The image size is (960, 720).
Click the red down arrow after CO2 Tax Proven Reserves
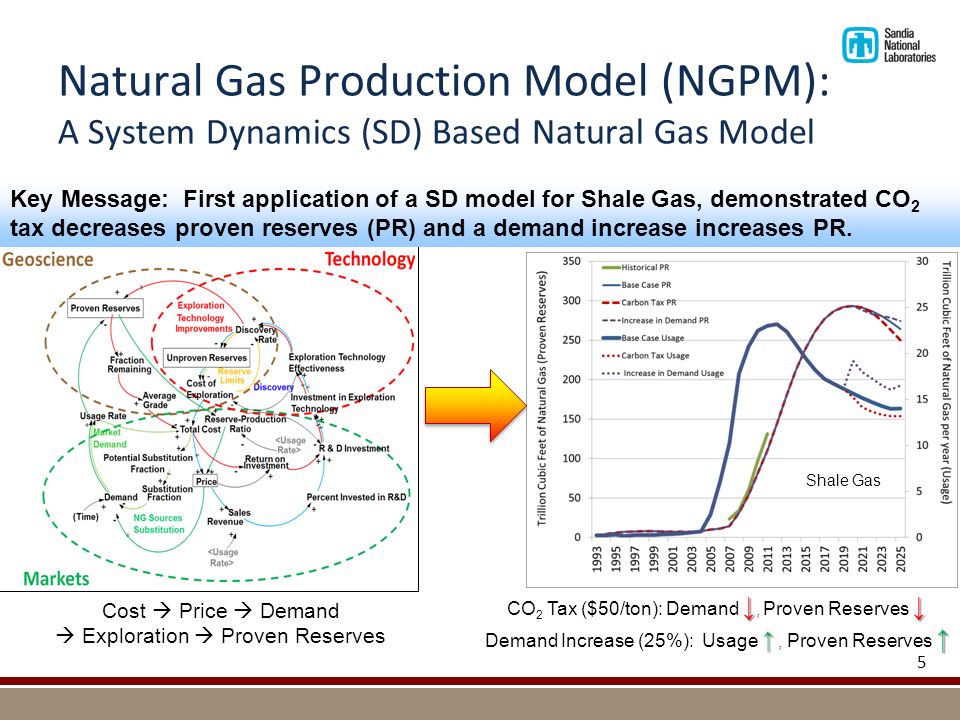pyautogui.click(x=918, y=609)
